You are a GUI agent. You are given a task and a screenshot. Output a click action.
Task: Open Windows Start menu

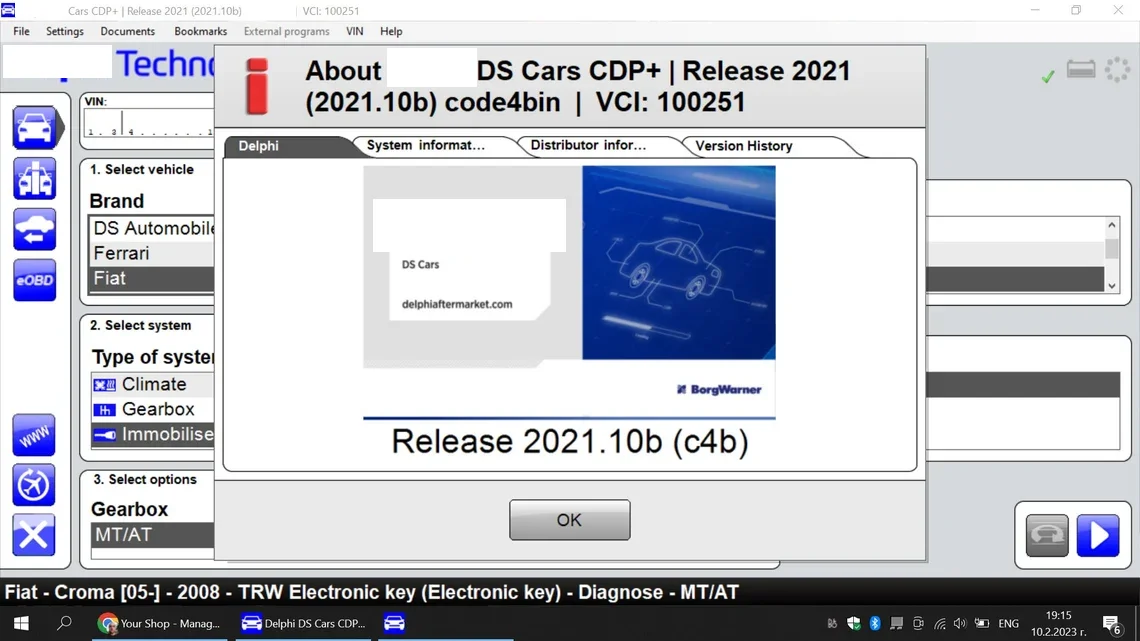tap(21, 624)
